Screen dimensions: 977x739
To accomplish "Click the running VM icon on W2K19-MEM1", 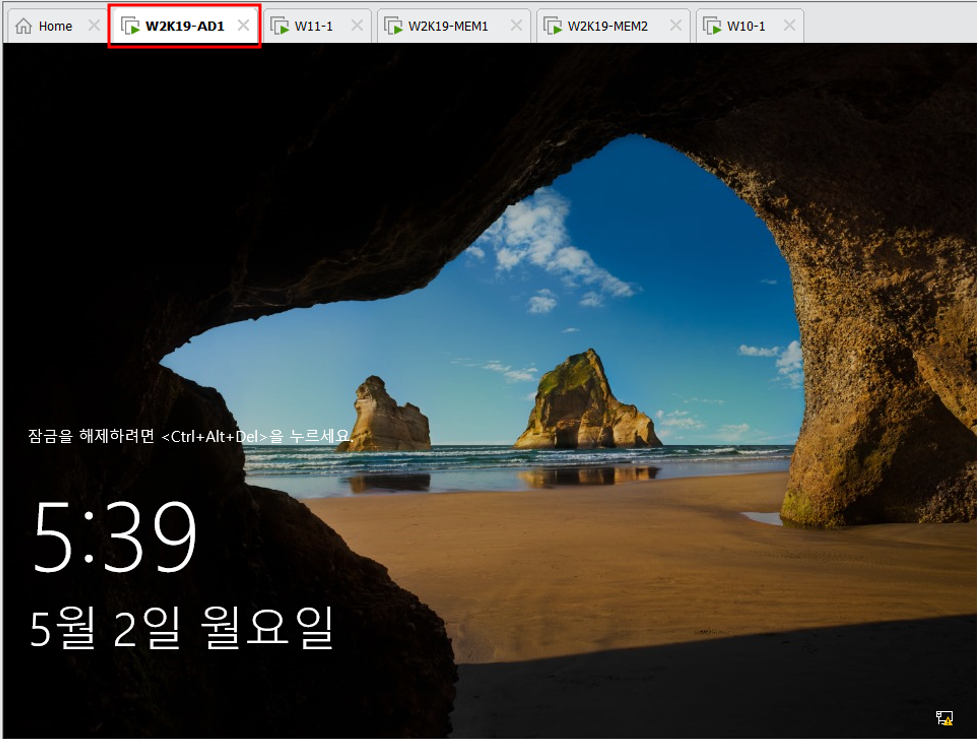I will click(393, 26).
